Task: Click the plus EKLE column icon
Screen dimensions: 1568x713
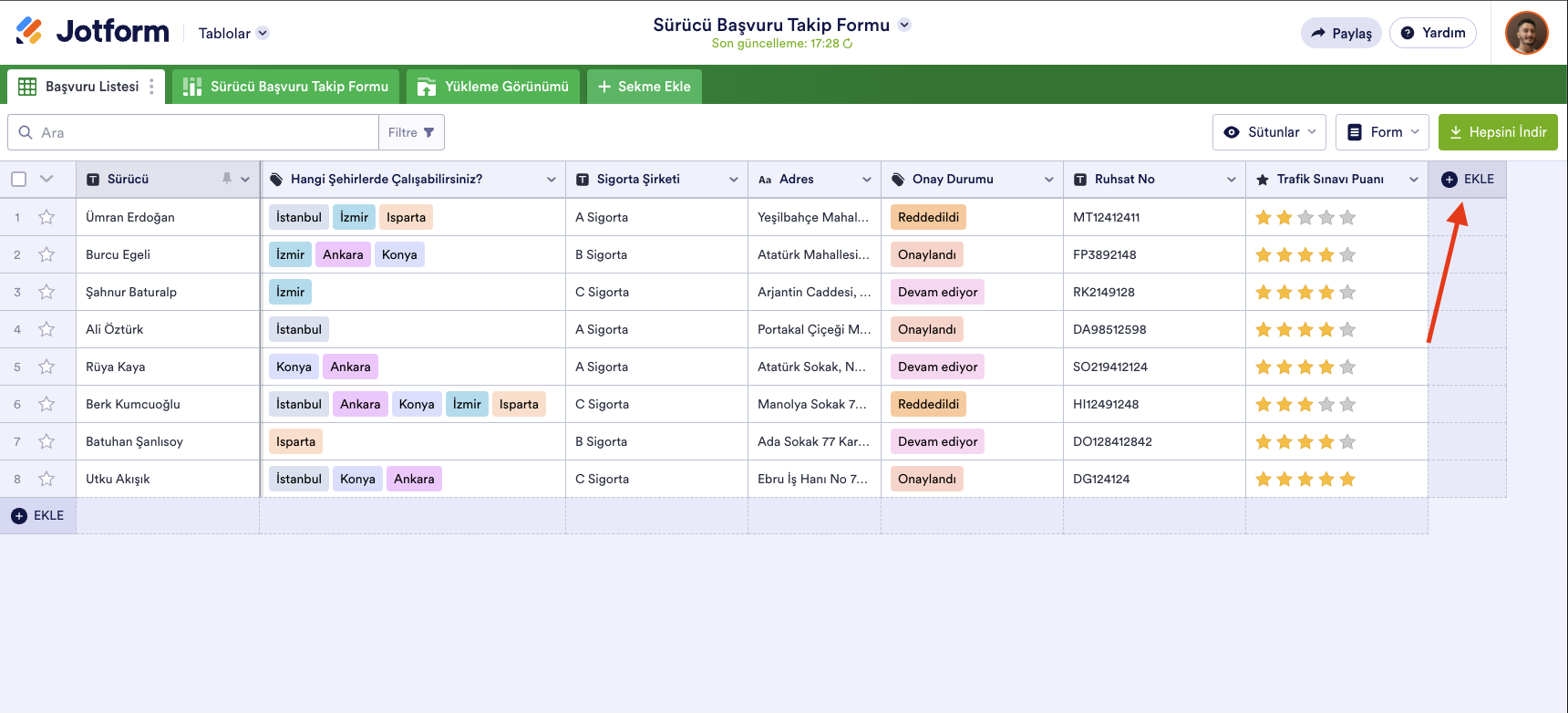Action: 1449,180
